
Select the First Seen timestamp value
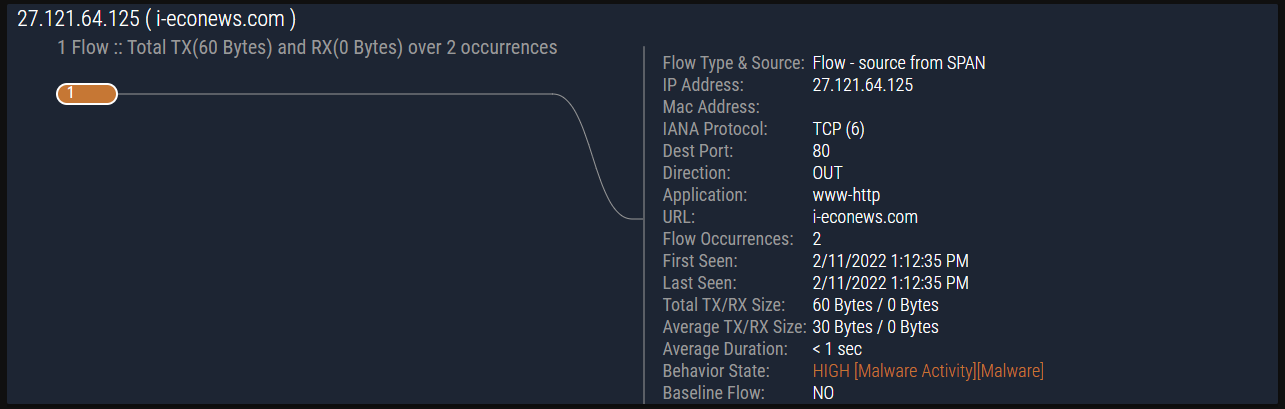coord(890,261)
